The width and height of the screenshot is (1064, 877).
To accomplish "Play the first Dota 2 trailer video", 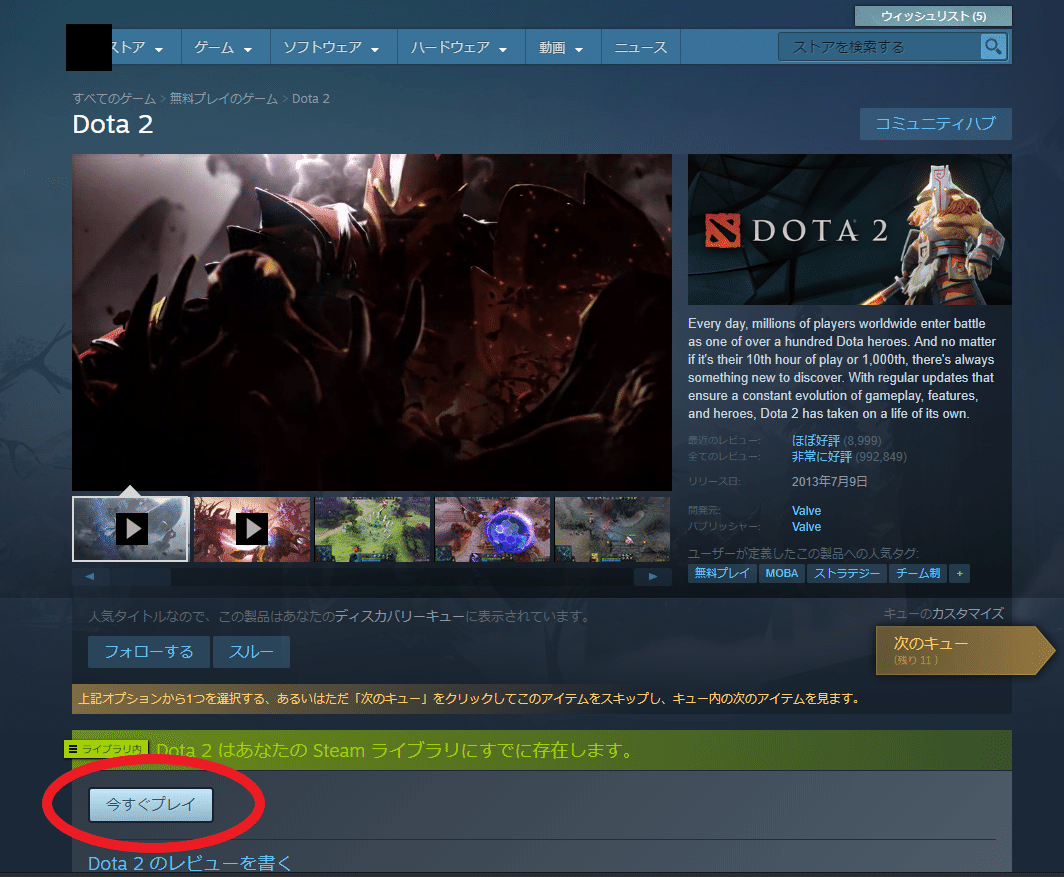I will pyautogui.click(x=131, y=529).
